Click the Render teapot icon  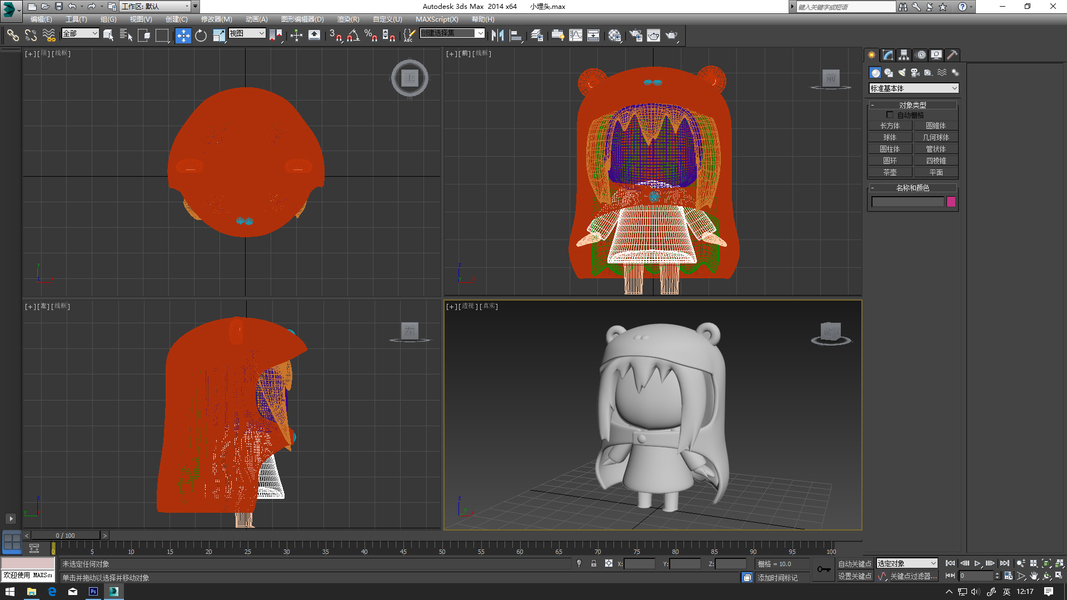click(672, 35)
